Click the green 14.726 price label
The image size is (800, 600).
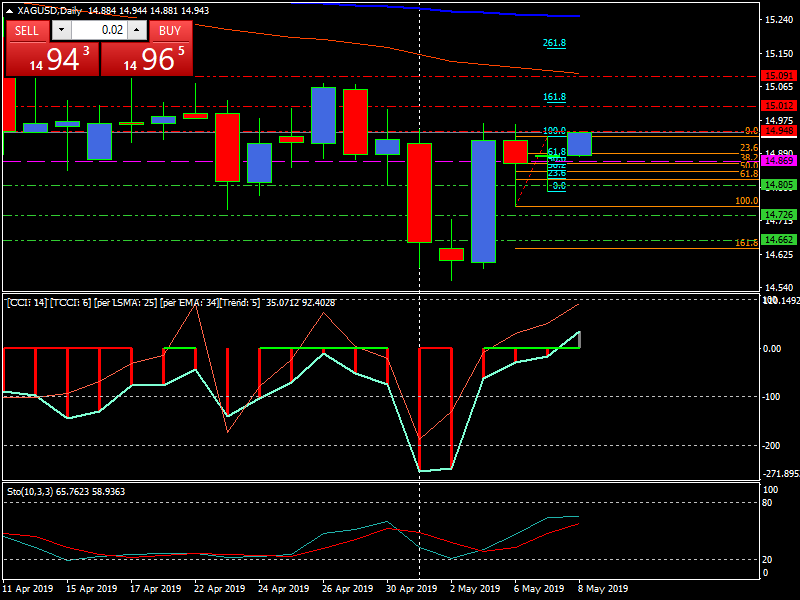tap(777, 215)
